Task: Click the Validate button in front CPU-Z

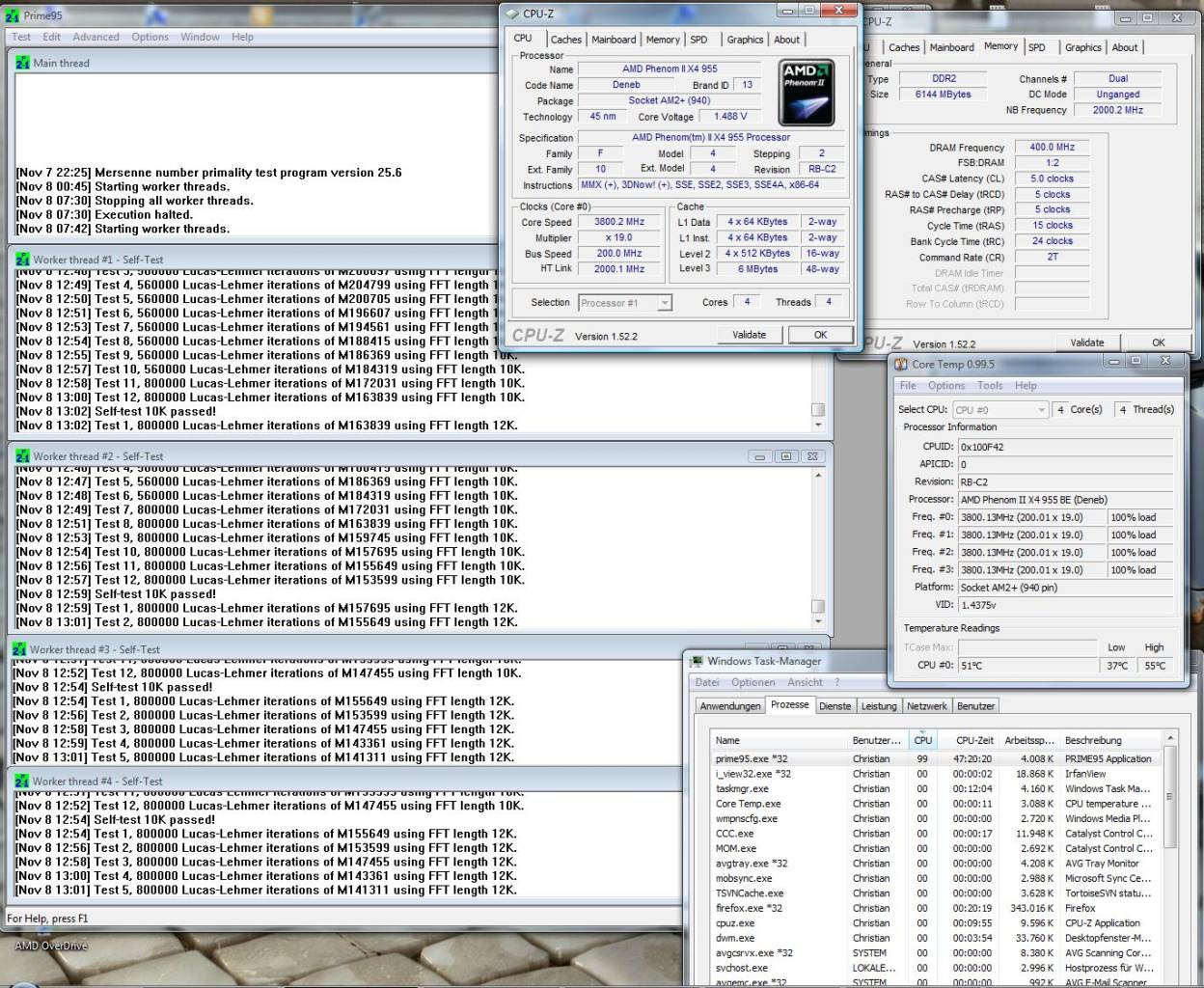Action: click(x=750, y=335)
